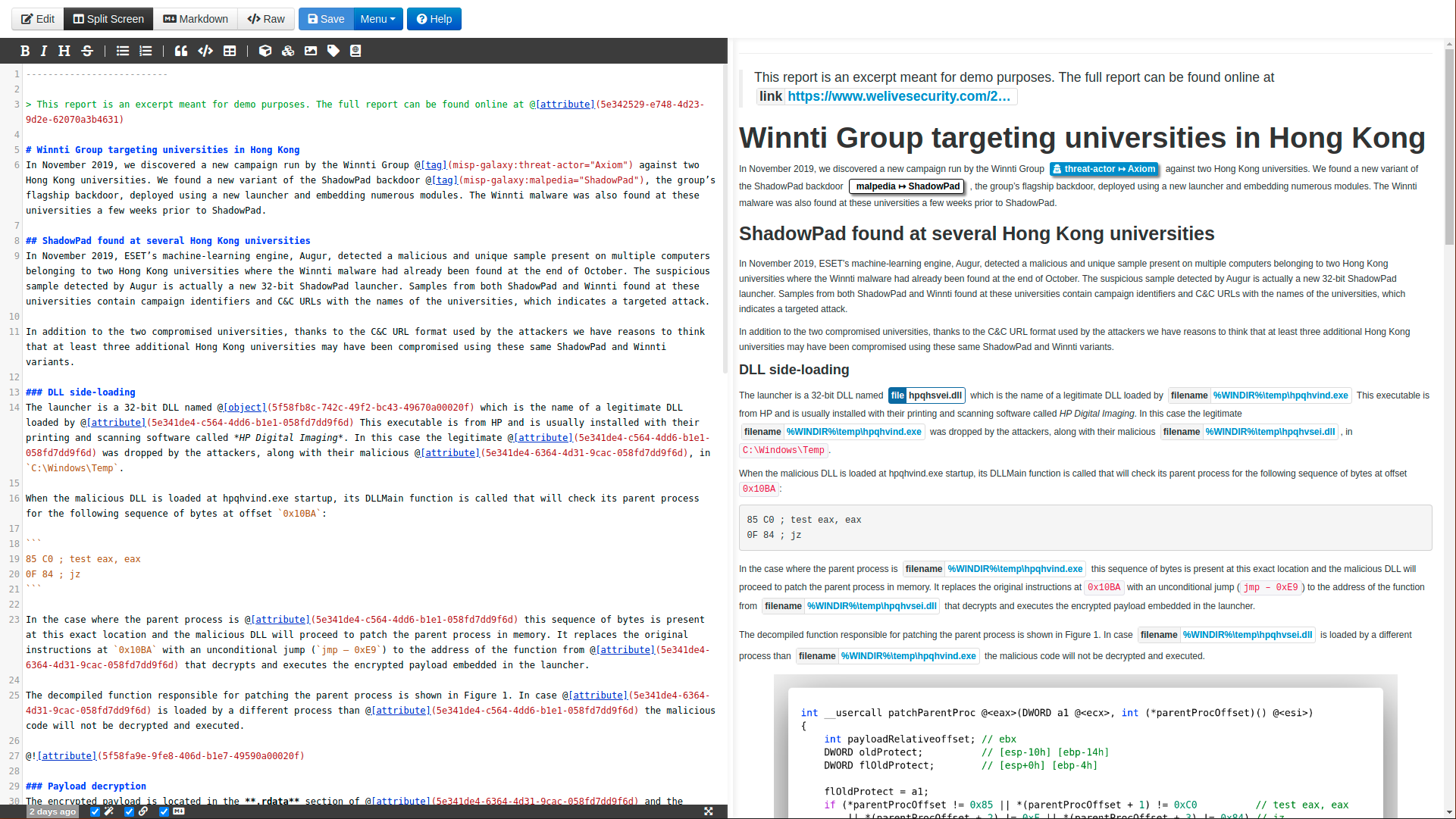Switch to Raw view tab
Image resolution: width=1456 pixels, height=819 pixels.
pyautogui.click(x=266, y=19)
